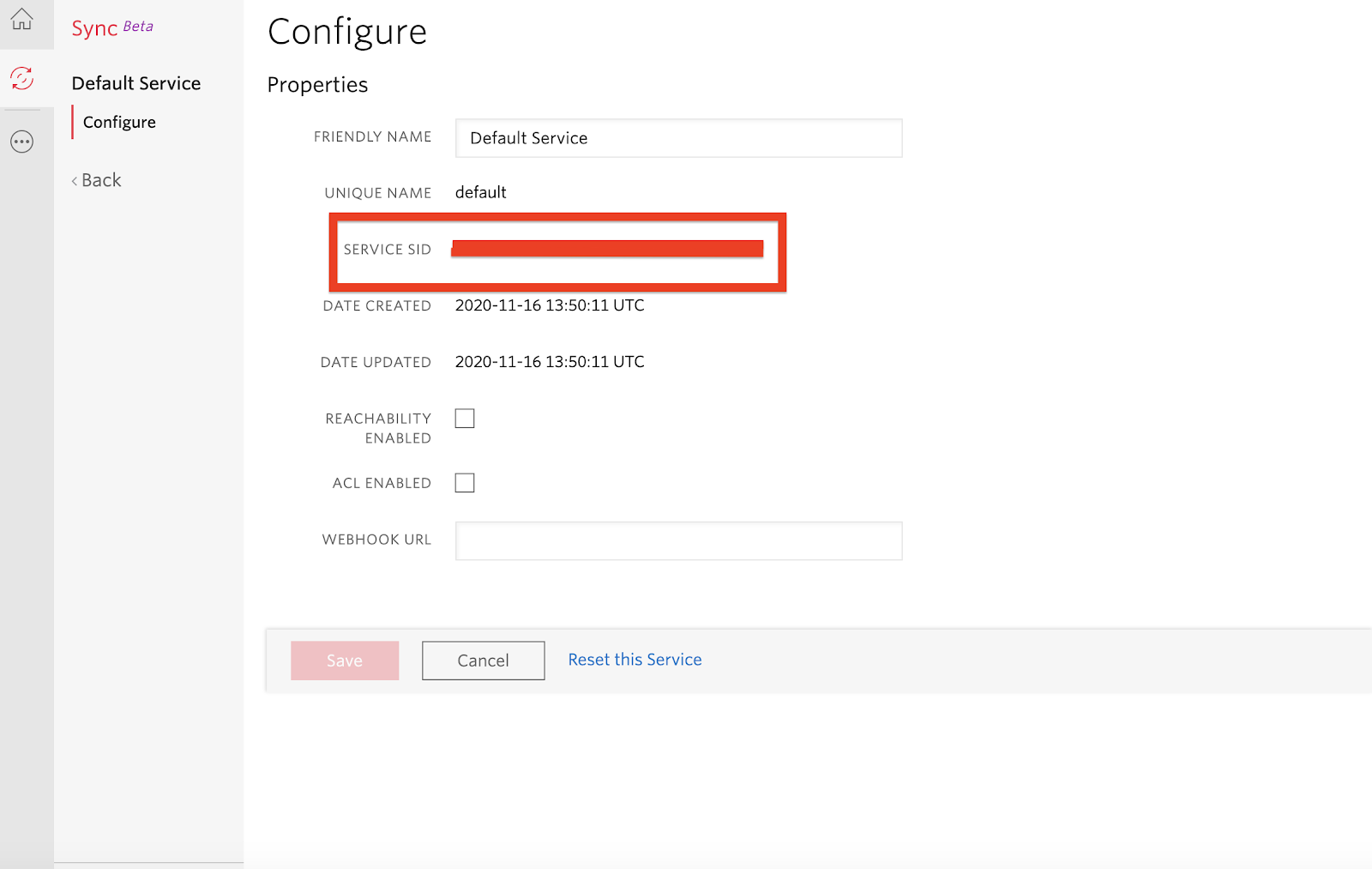Click the DATE UPDATED label

pos(376,362)
